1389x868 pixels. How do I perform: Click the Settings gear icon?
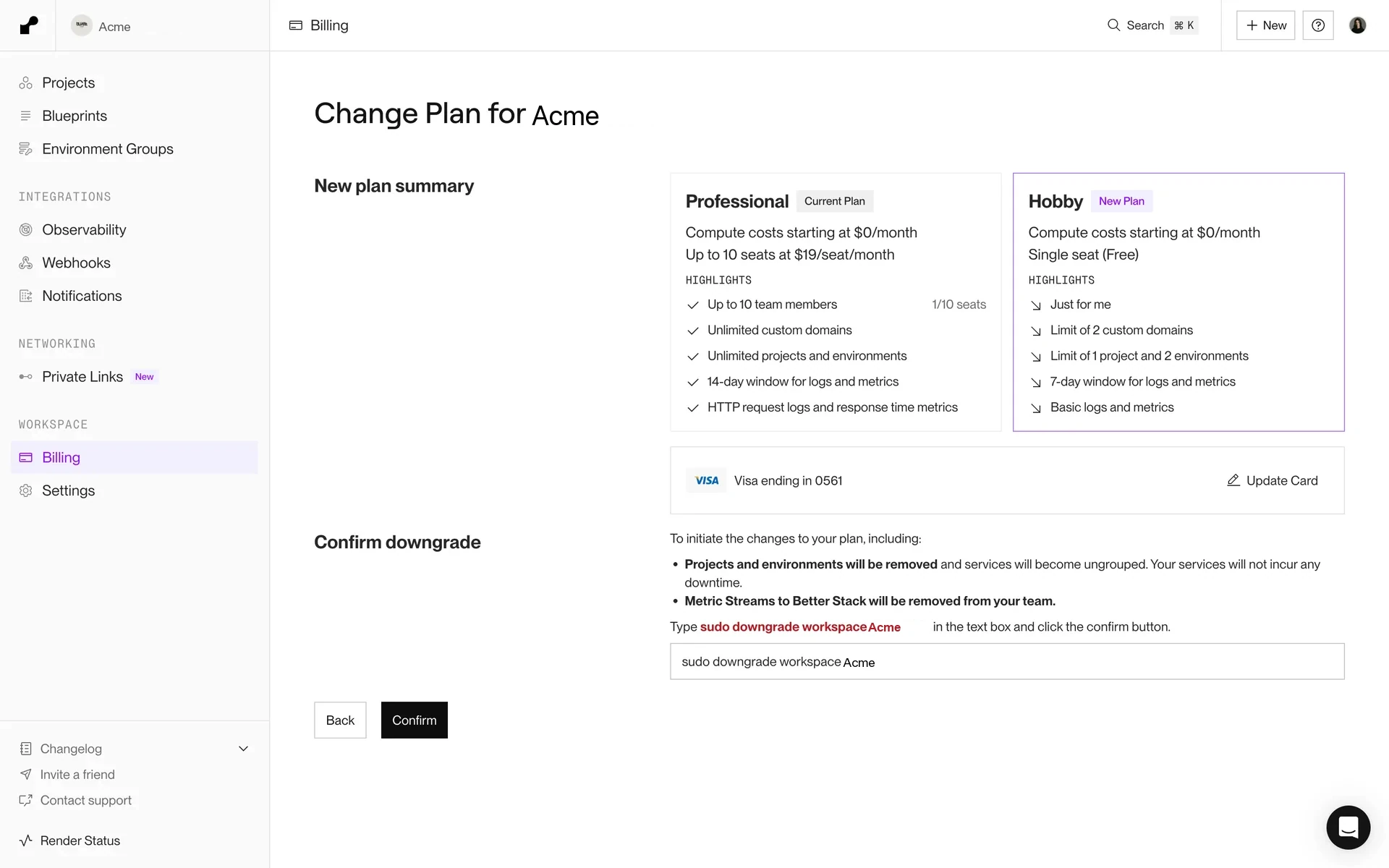[26, 490]
